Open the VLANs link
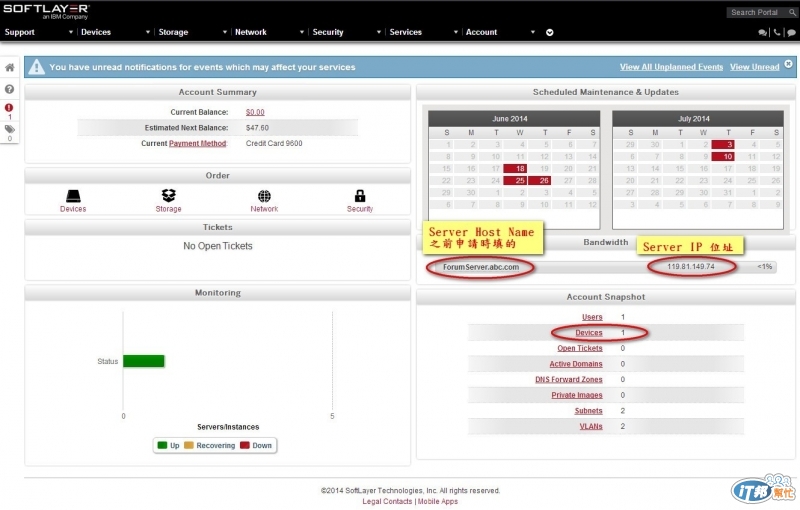800x510 pixels. pos(591,426)
